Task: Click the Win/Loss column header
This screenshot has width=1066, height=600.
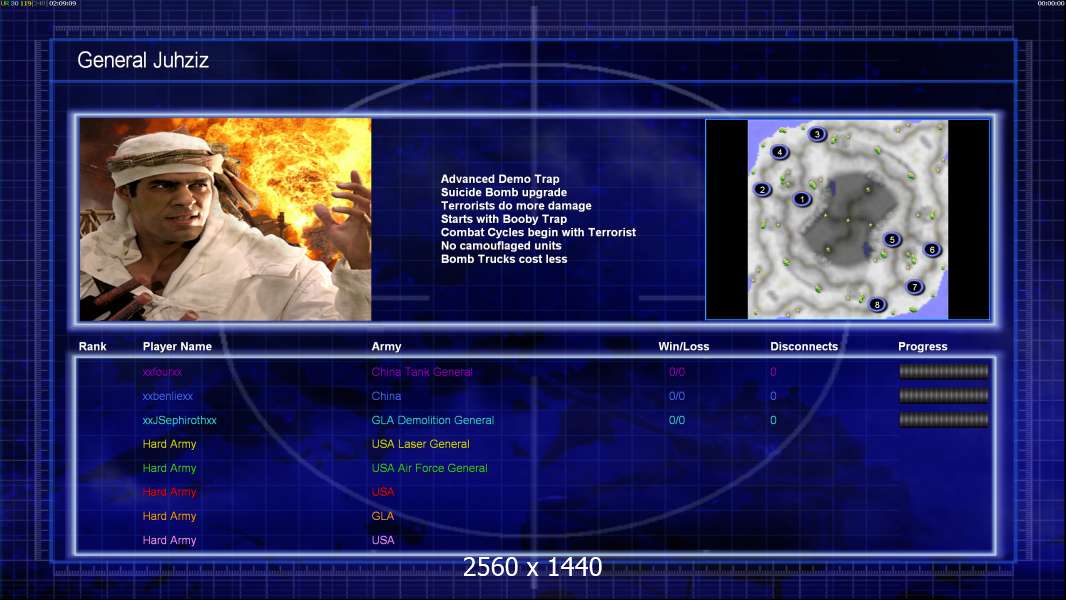Action: (x=683, y=347)
